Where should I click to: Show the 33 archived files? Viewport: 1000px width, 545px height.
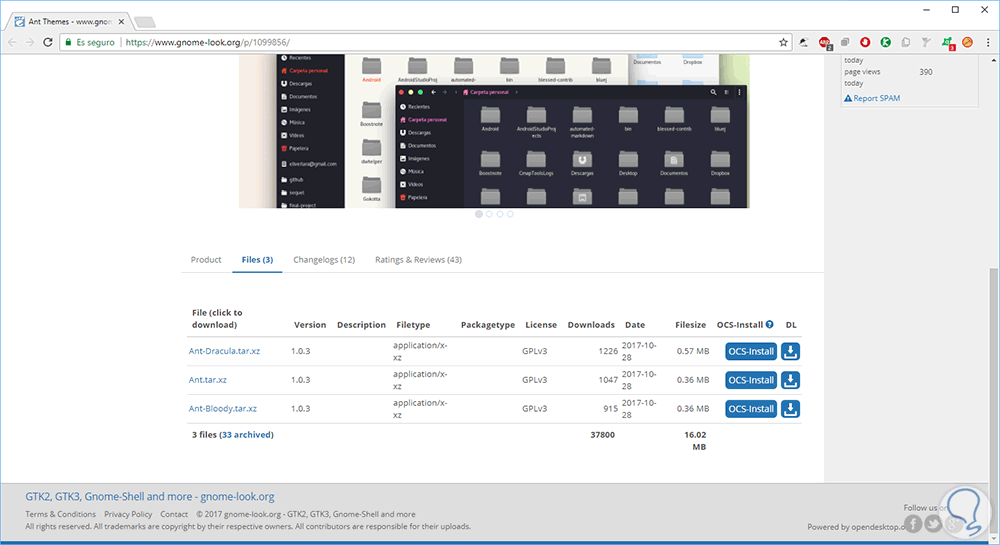tap(246, 435)
